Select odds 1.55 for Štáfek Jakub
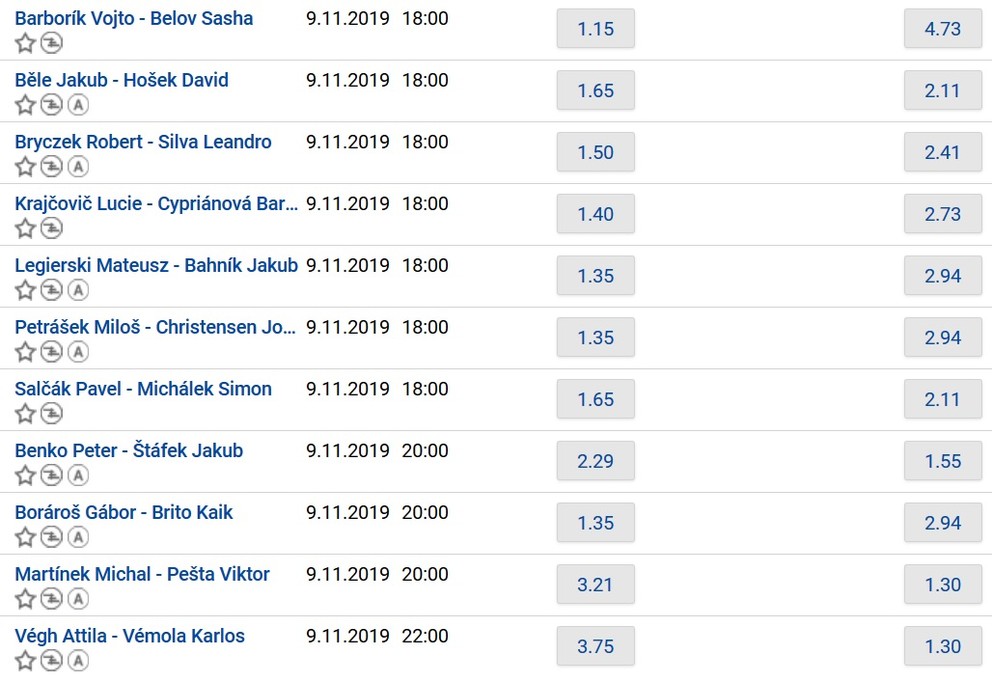The image size is (992, 675). (942, 461)
